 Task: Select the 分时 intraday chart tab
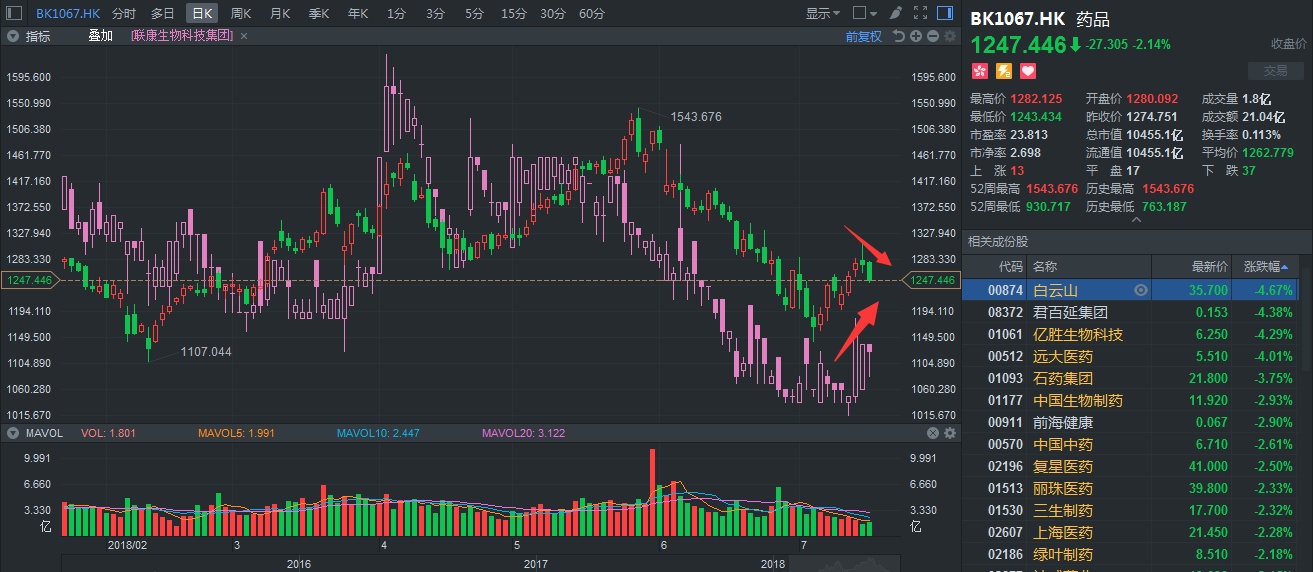124,14
